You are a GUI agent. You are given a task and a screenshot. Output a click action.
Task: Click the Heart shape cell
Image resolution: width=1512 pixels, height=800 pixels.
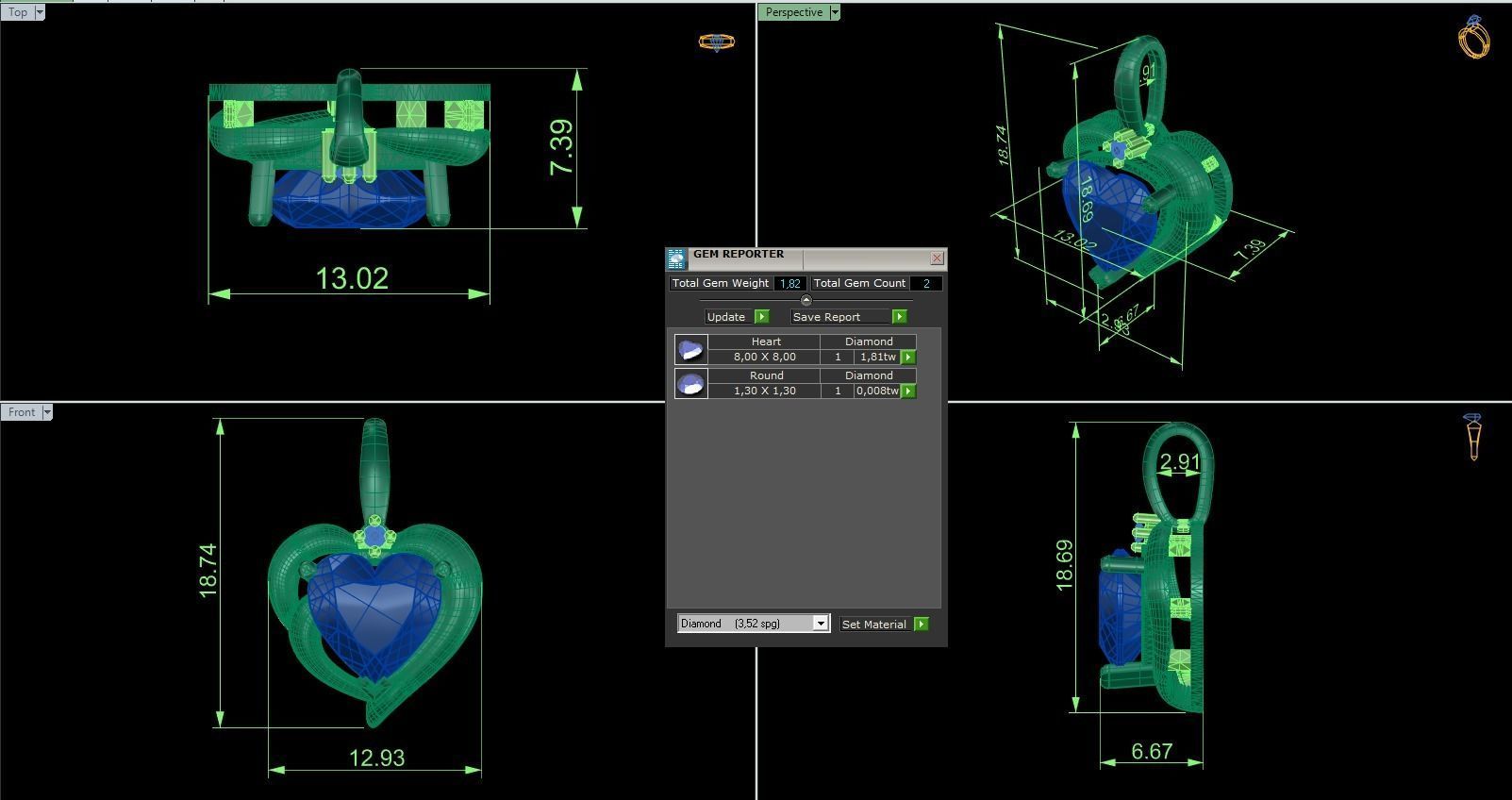(x=765, y=342)
